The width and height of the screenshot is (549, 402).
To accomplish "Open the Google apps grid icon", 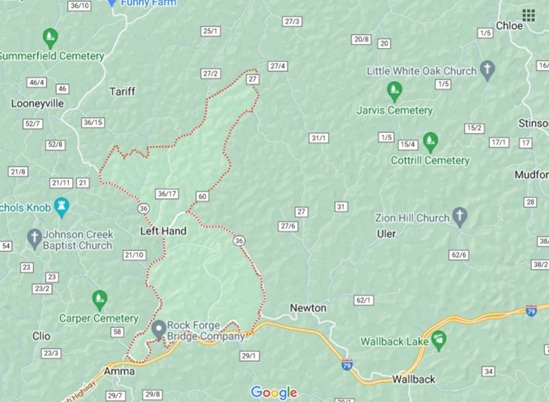I will (x=529, y=15).
